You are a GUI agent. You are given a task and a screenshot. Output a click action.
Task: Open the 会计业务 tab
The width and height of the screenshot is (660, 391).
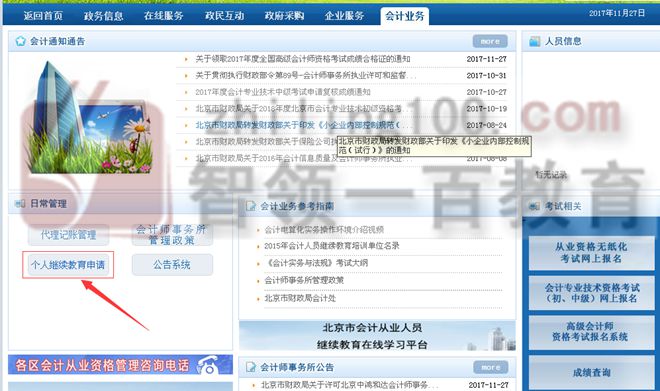pos(405,16)
